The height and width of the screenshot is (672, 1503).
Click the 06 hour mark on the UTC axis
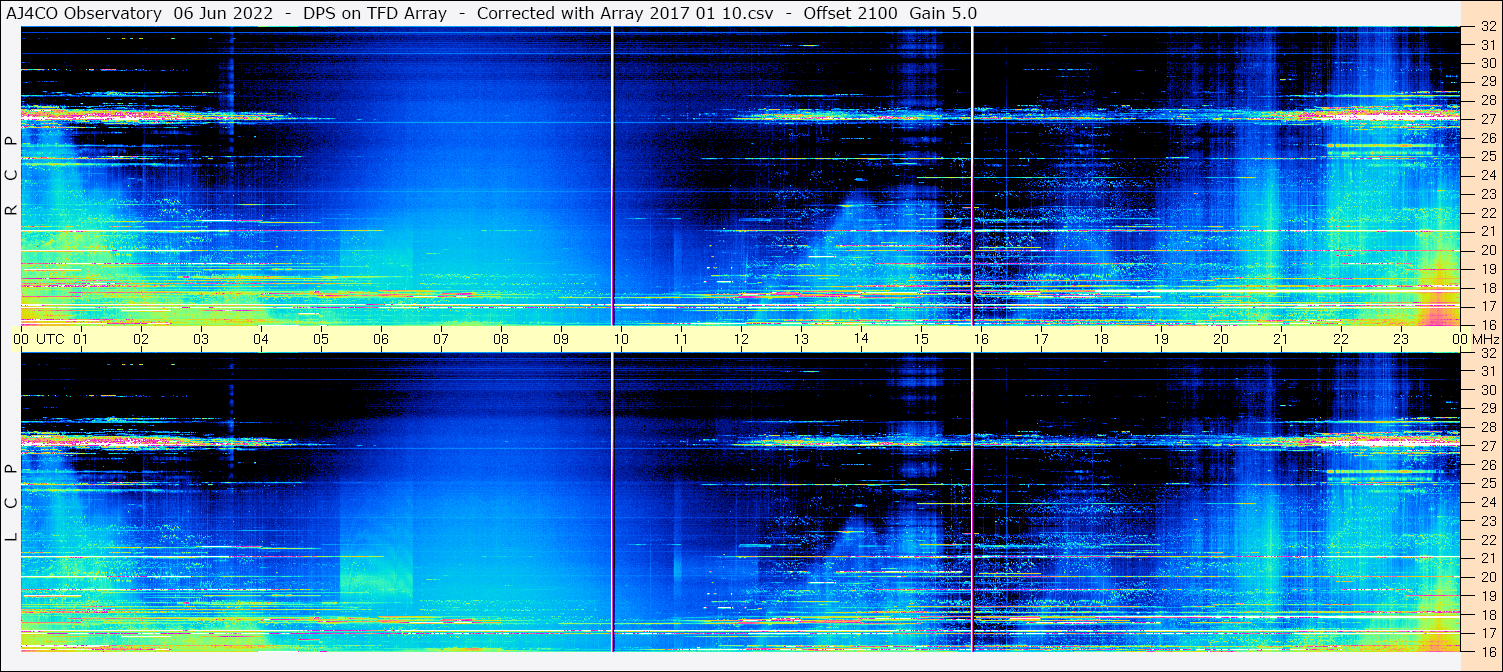(x=381, y=339)
